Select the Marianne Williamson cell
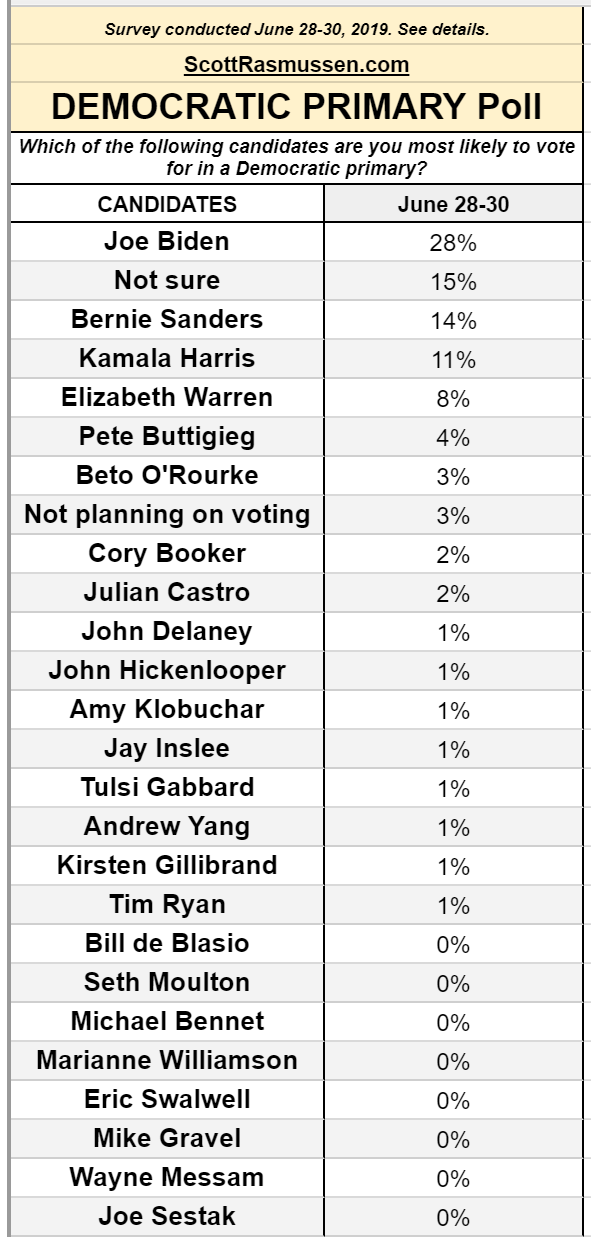 [167, 1060]
